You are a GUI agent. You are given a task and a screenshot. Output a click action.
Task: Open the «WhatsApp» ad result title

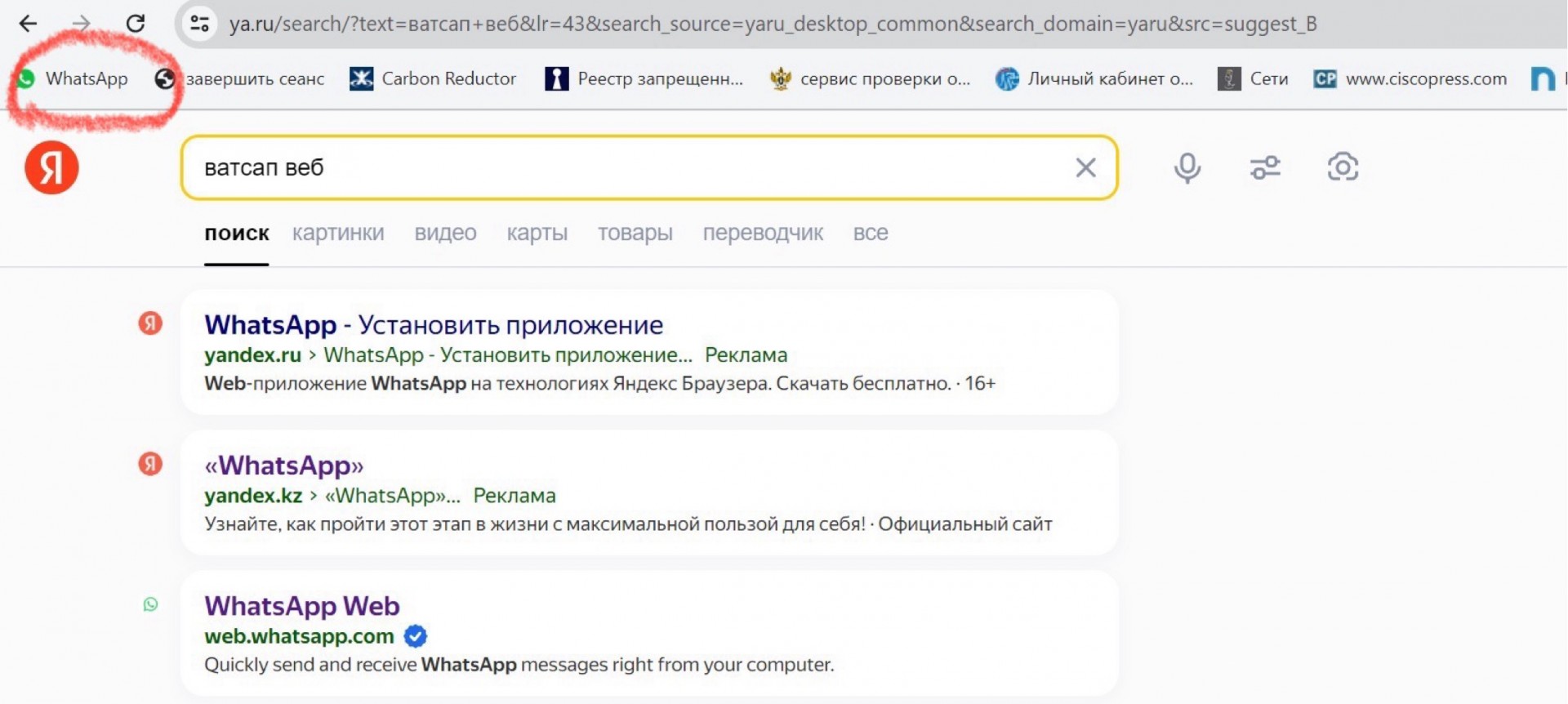click(284, 466)
